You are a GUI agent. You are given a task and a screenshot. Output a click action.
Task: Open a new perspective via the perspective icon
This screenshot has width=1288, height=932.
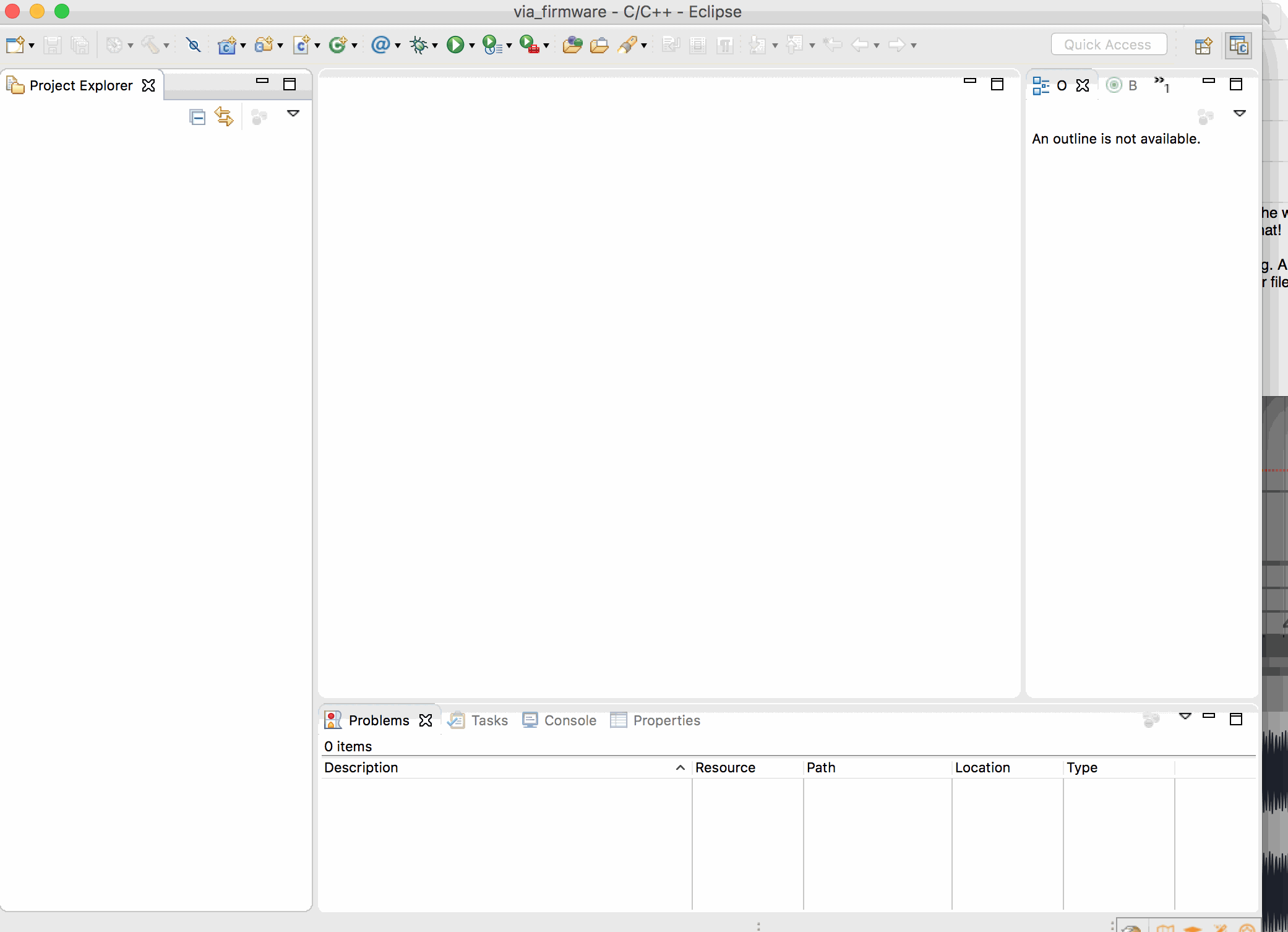[x=1203, y=45]
